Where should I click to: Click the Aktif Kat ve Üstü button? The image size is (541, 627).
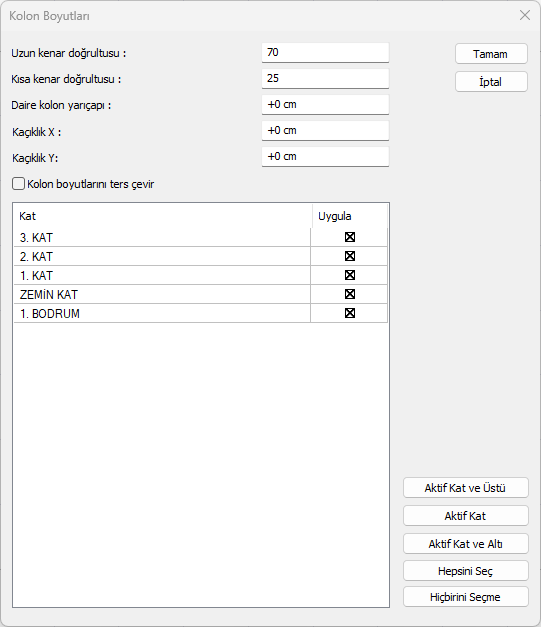[465, 487]
